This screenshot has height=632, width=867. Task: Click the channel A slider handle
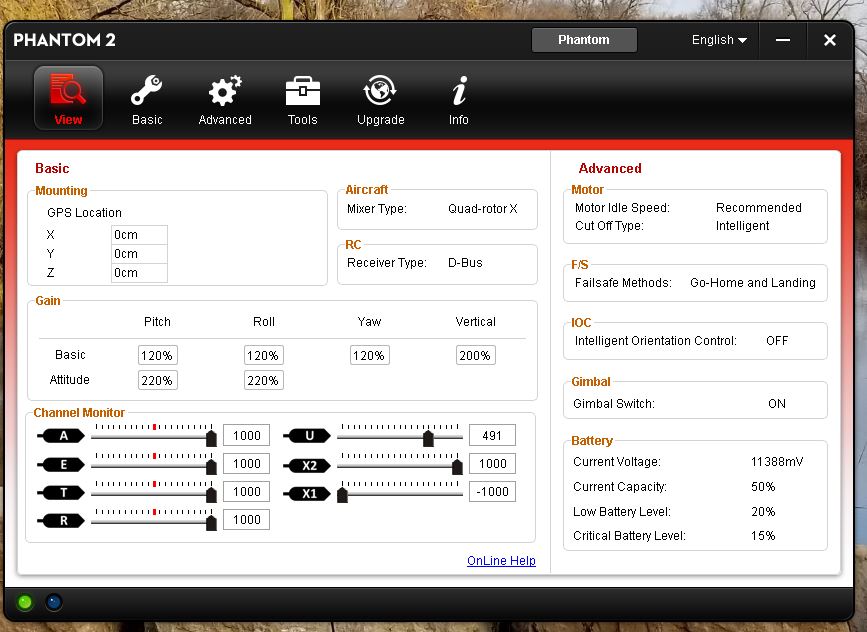(x=211, y=438)
